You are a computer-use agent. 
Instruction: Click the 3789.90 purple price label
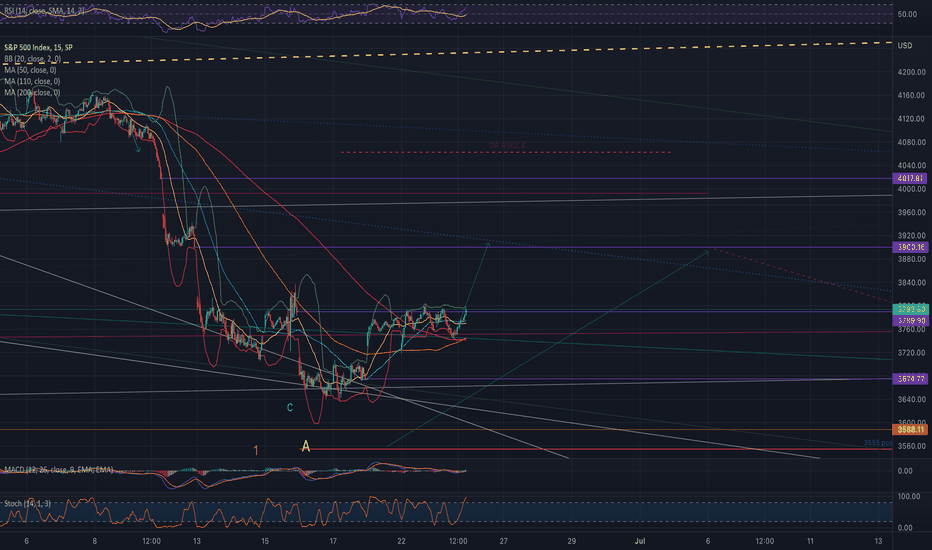910,321
